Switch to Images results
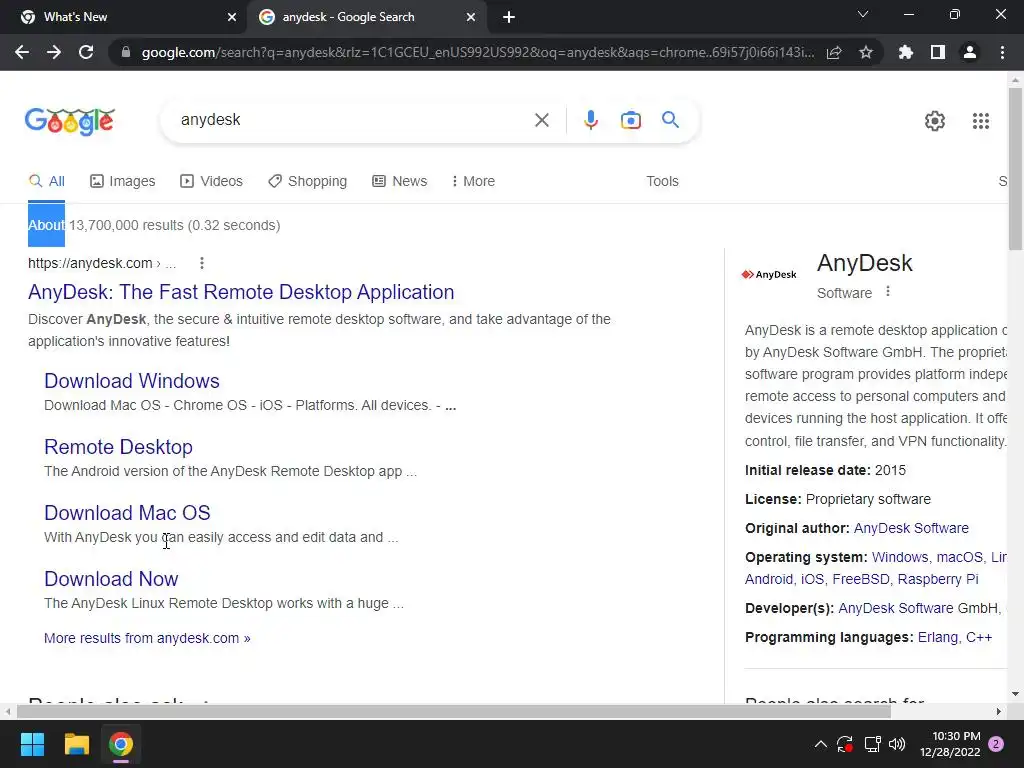The width and height of the screenshot is (1024, 768). [x=123, y=182]
